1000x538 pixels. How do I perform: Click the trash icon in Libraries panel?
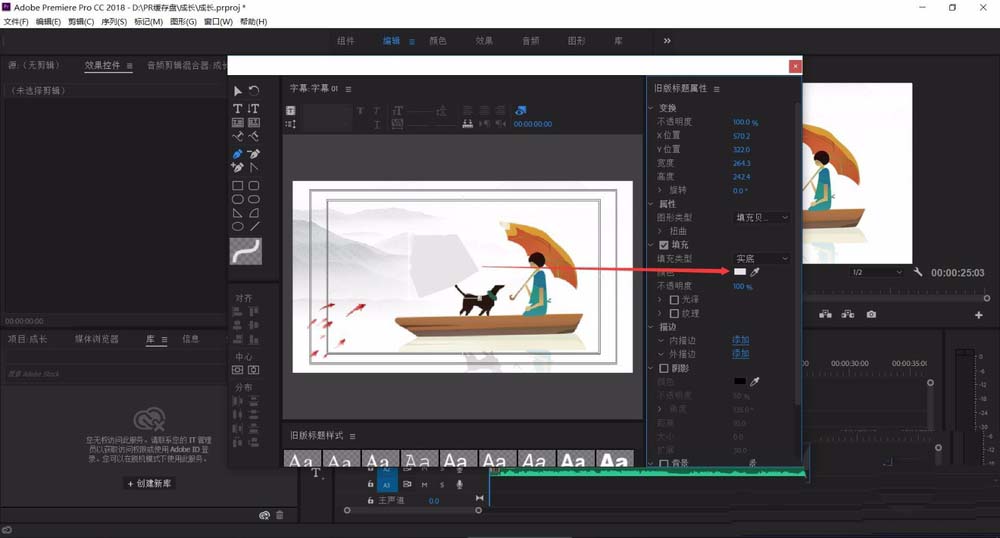[x=279, y=515]
